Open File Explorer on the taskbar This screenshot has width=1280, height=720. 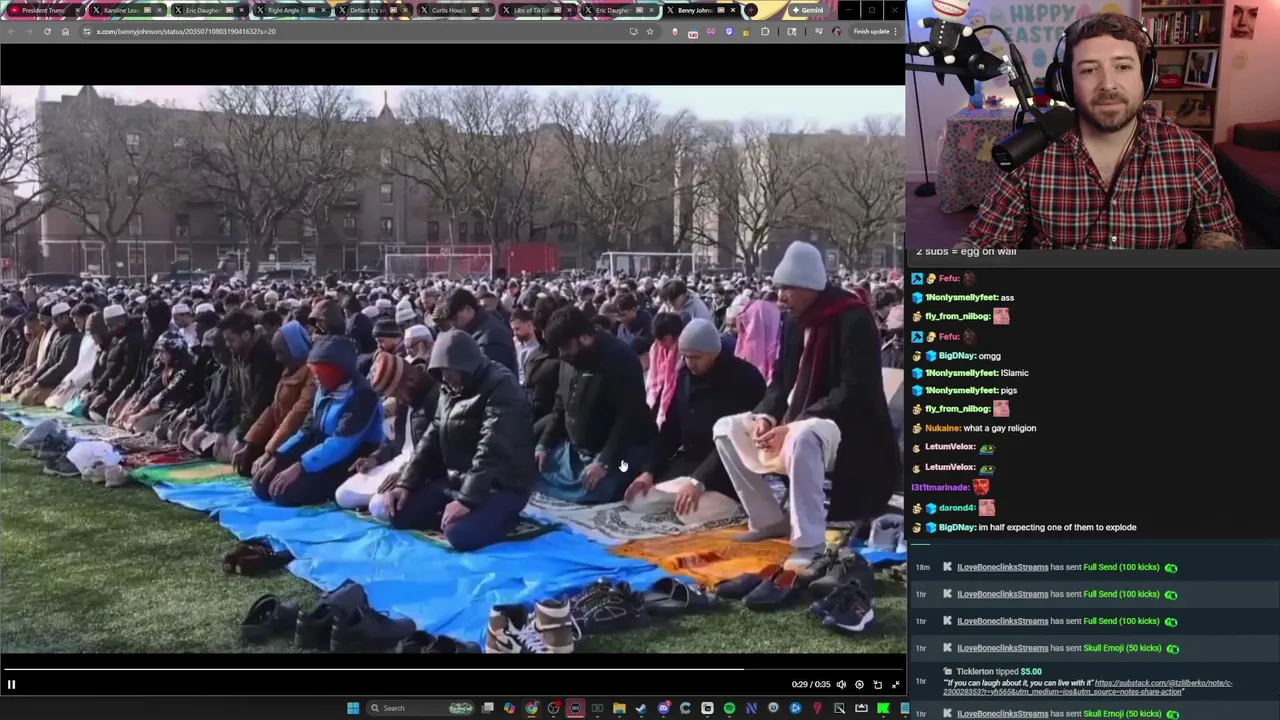[x=619, y=708]
